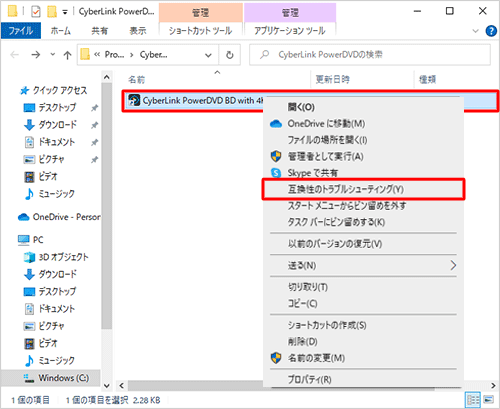Screen dimensions: 500x409
Task: Switch to the 共有 ribbon tab
Action: [x=100, y=31]
